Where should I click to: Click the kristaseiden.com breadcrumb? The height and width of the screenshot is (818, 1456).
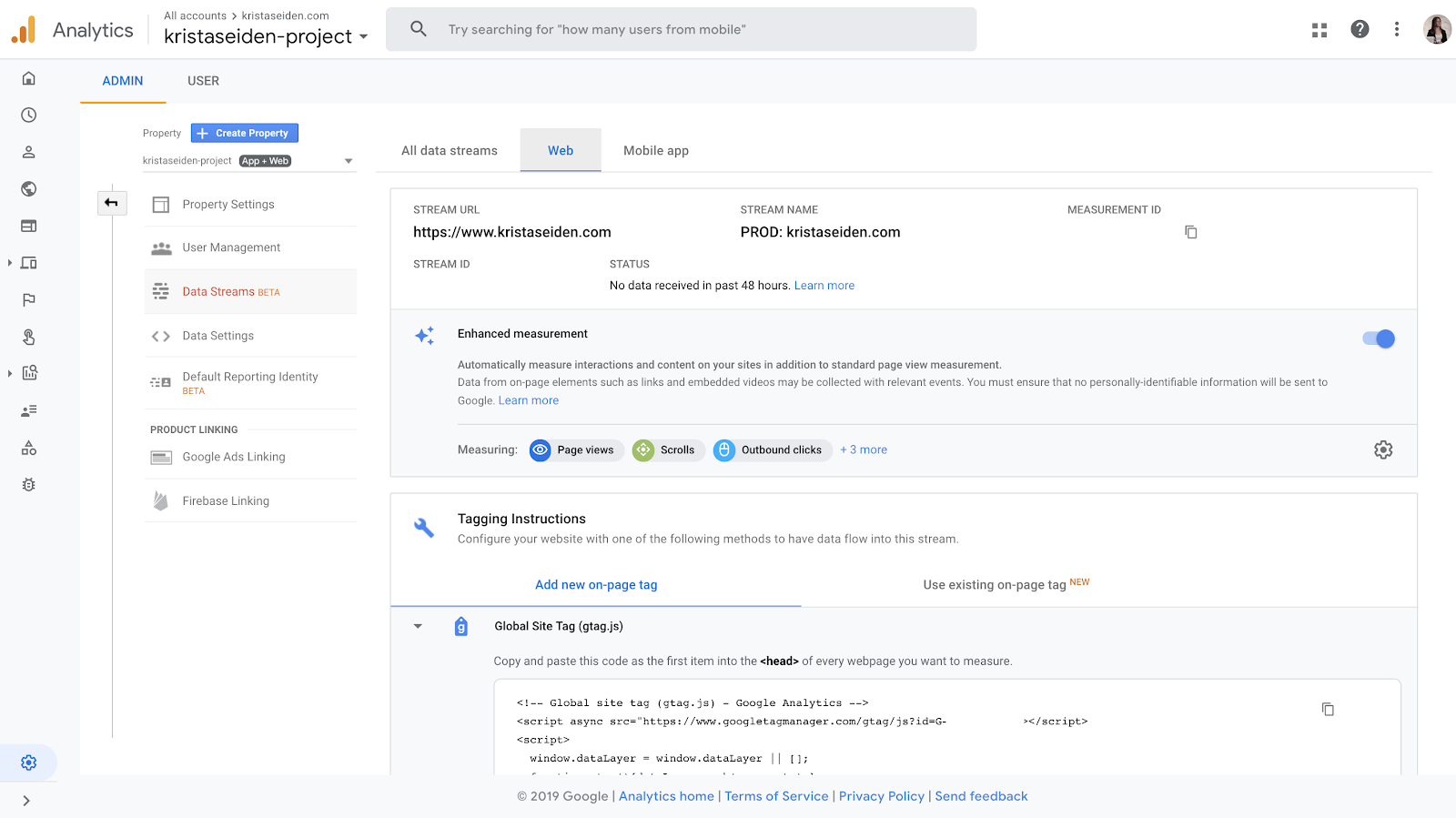coord(285,15)
